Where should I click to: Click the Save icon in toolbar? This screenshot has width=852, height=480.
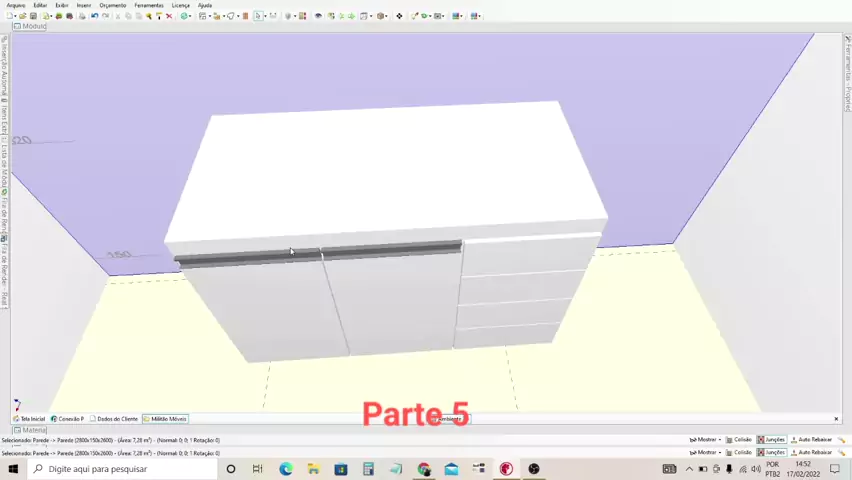(x=33, y=16)
